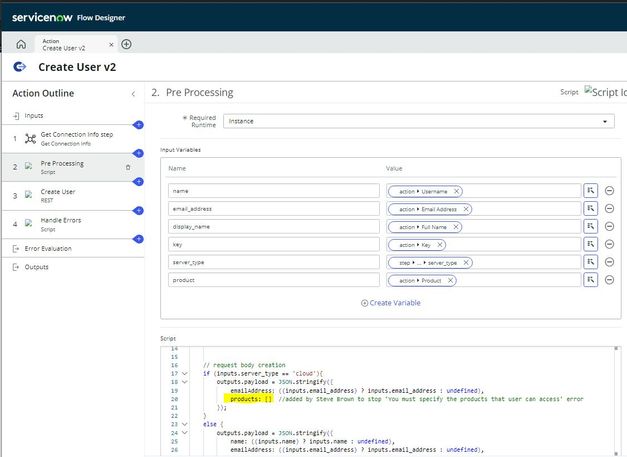Click the servicenow logo
Viewport: 627px width, 457px height.
tap(42, 17)
